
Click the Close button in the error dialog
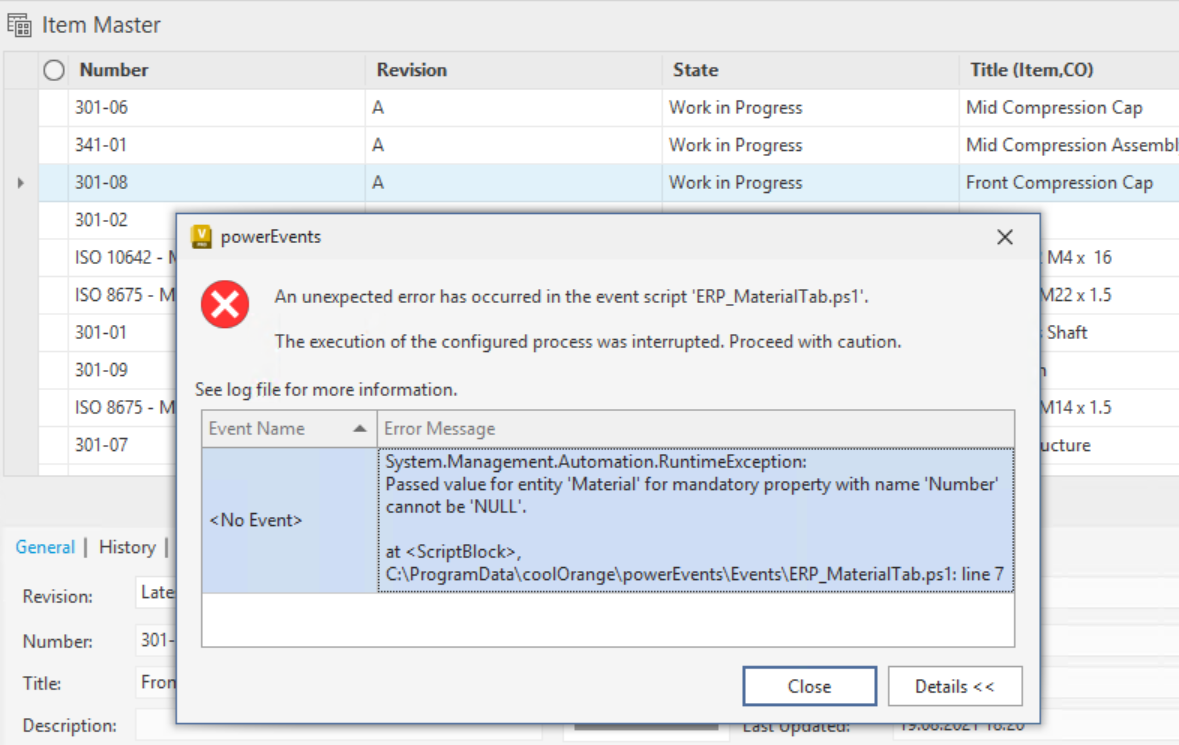pos(809,686)
